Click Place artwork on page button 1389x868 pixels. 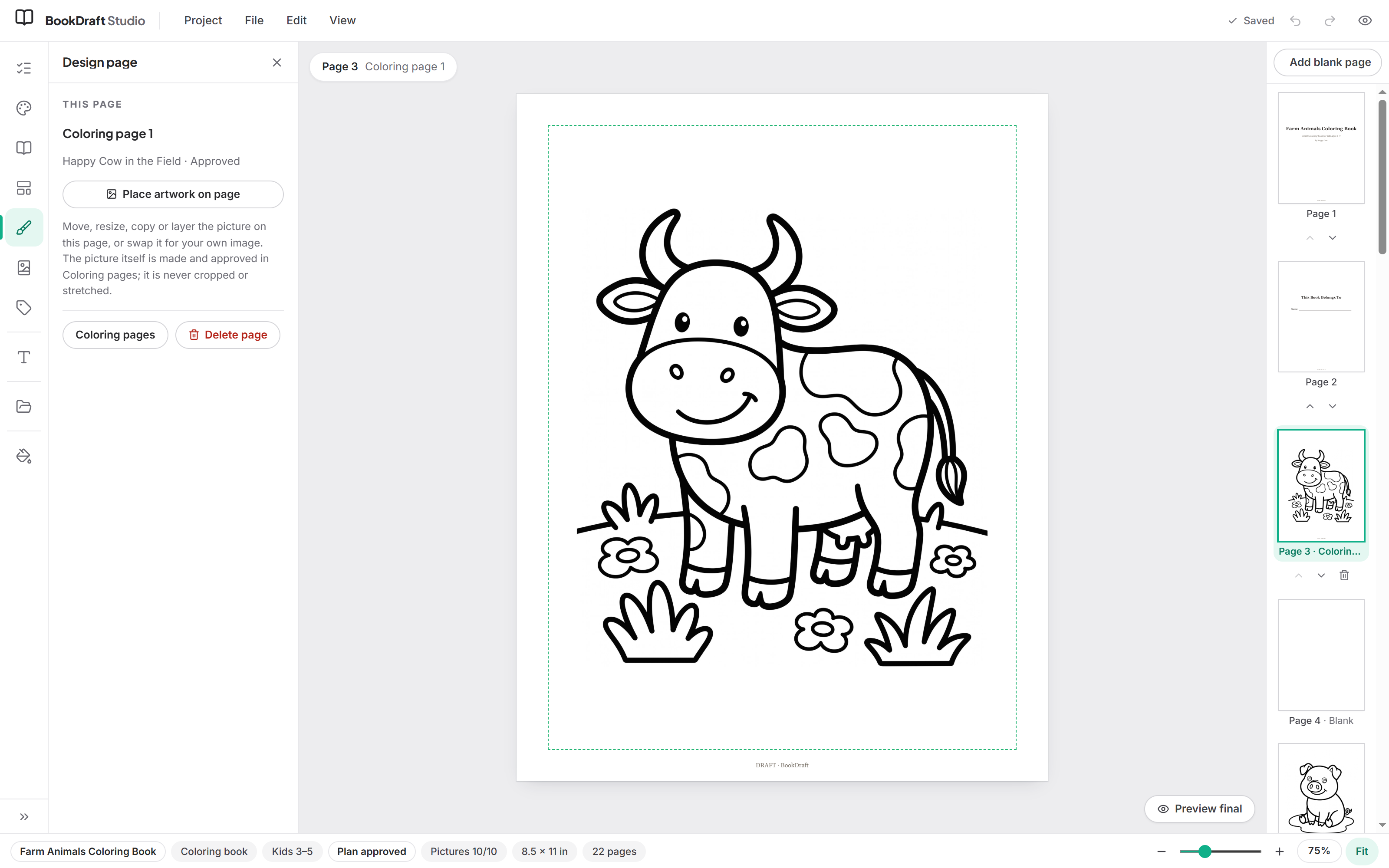[x=173, y=194]
